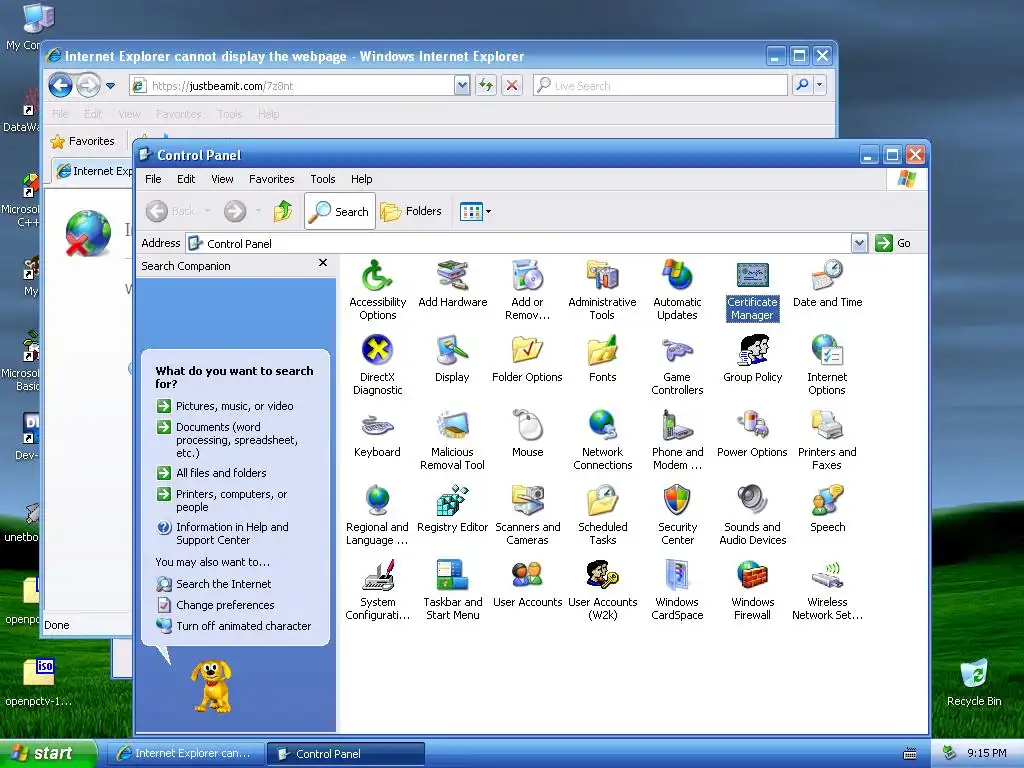Open Scheduled Tasks folder
This screenshot has height=768, width=1024.
602,515
